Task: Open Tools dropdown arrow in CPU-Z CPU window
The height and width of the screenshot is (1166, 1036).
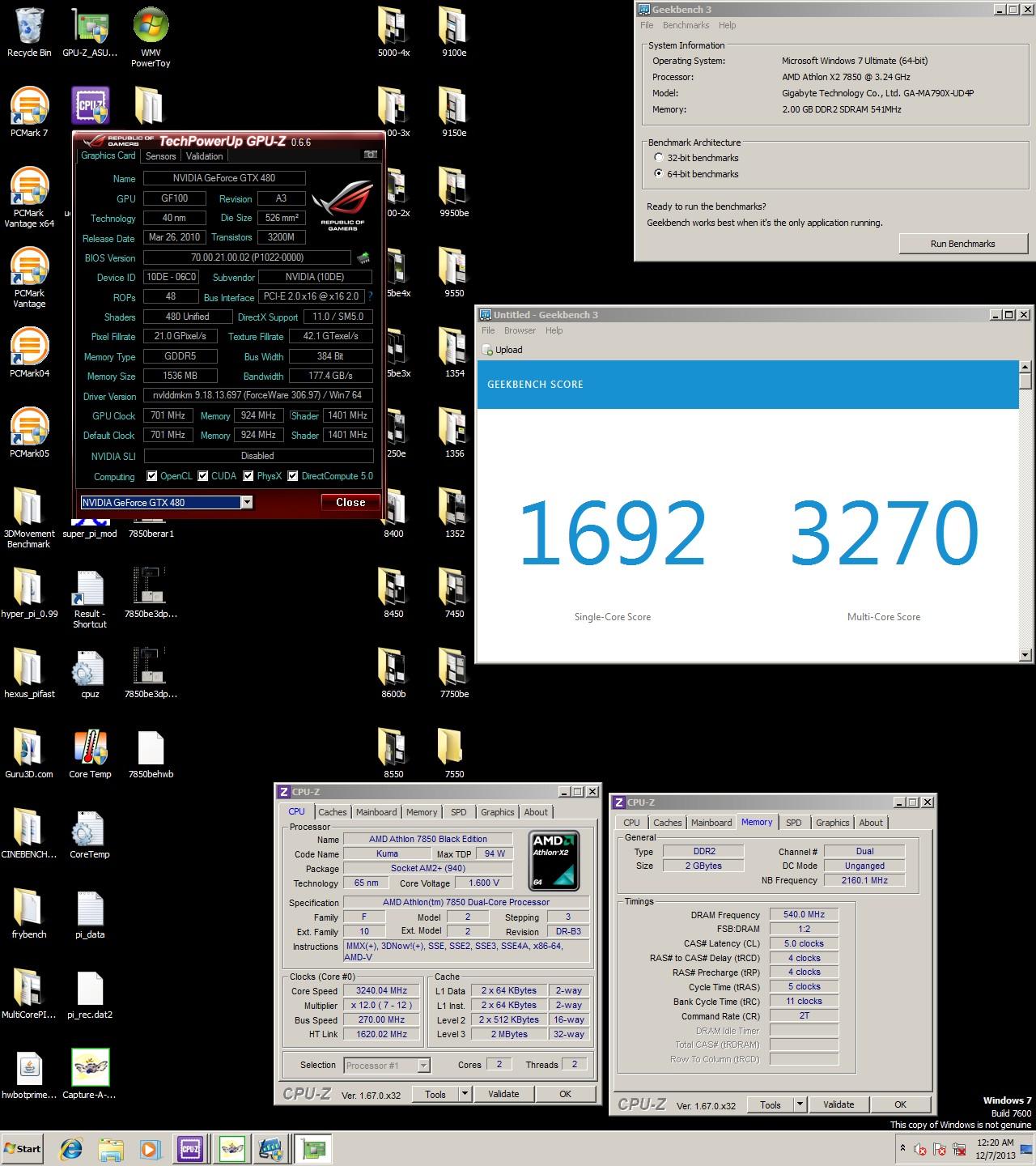Action: click(x=465, y=1094)
